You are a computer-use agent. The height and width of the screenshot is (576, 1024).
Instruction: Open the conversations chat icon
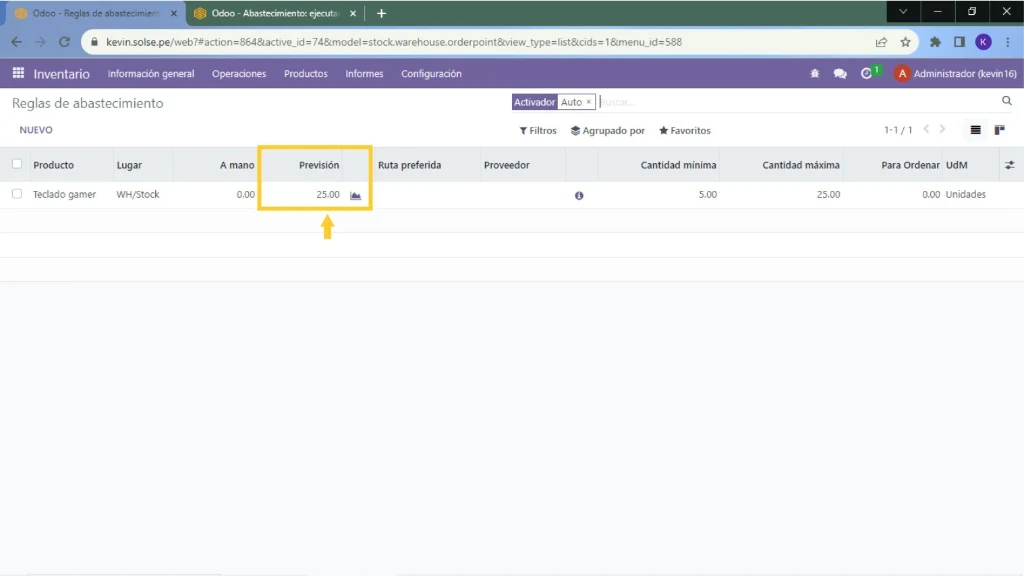click(x=840, y=74)
